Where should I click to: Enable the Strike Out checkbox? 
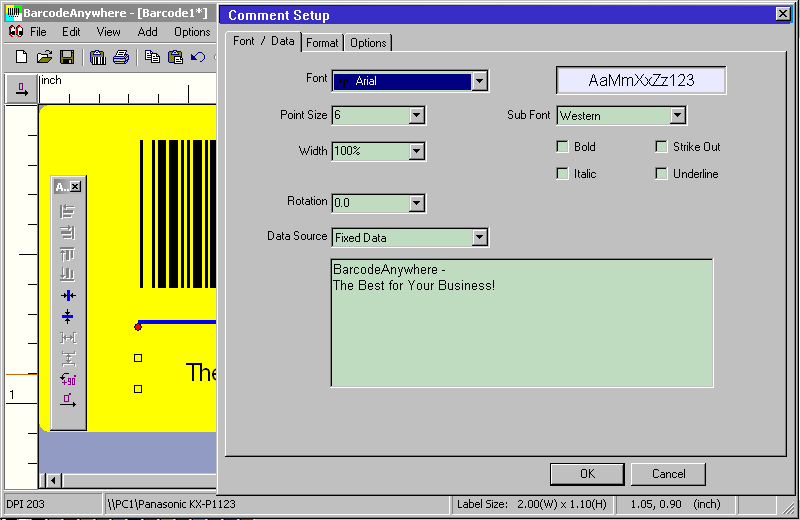(x=661, y=147)
